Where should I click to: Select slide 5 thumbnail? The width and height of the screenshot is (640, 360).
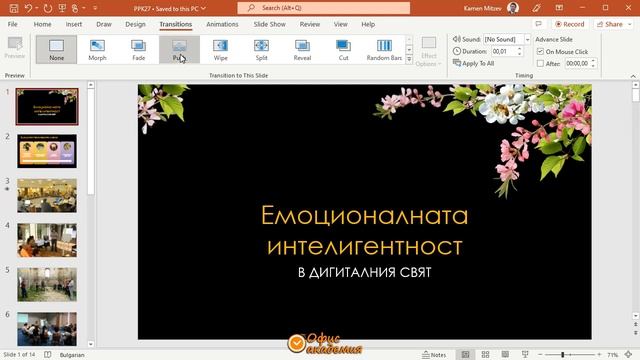click(x=47, y=284)
